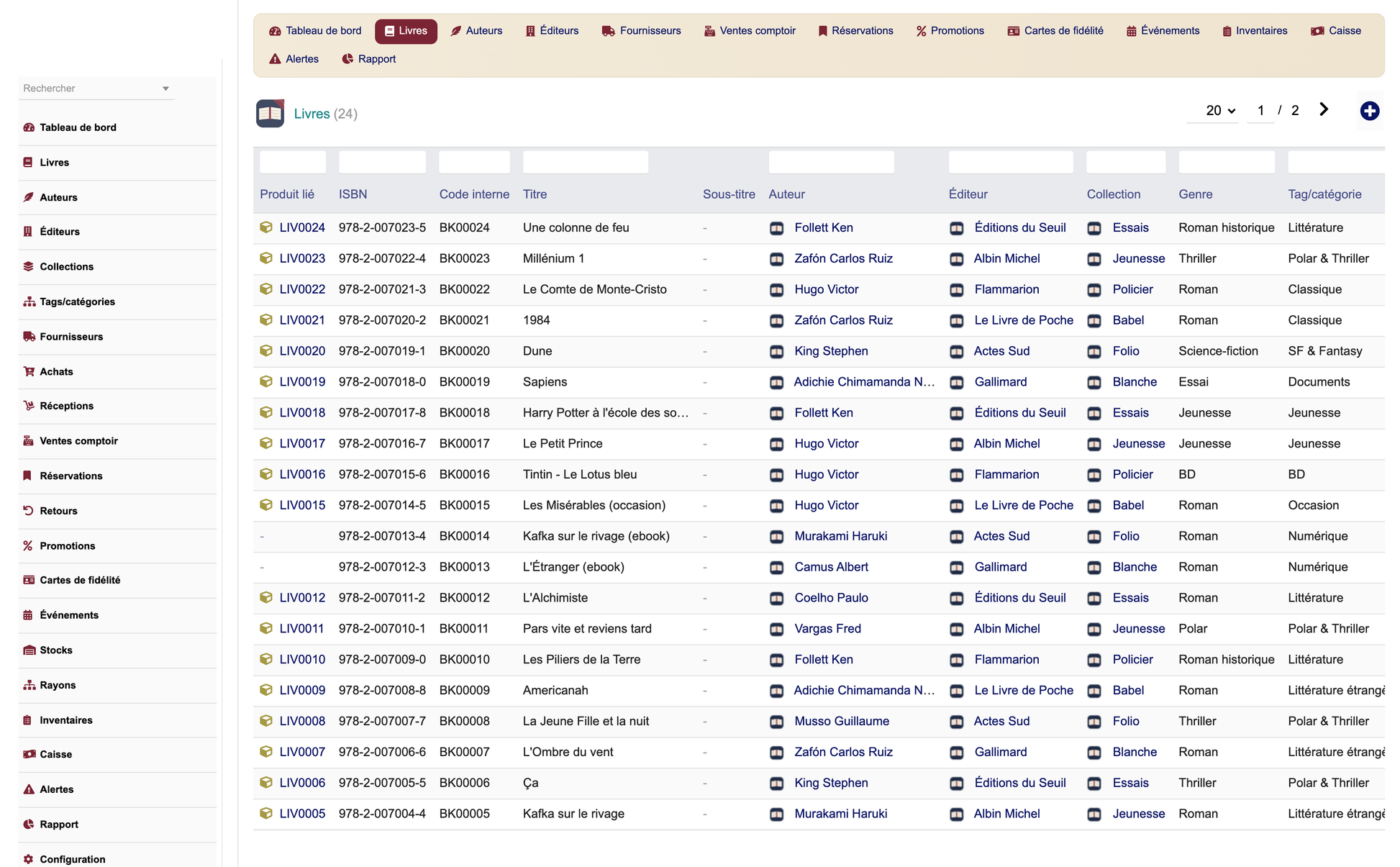
Task: Open linked product LIV0023
Action: [x=302, y=258]
